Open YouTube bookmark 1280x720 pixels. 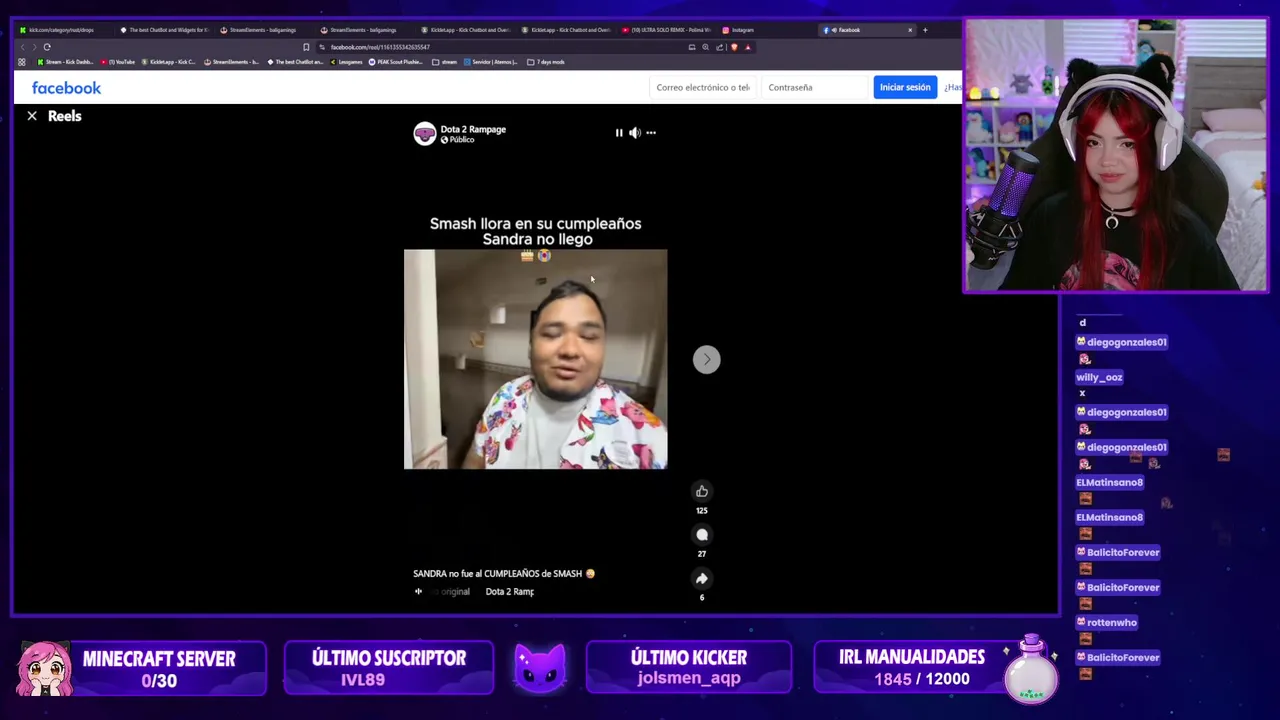(x=118, y=62)
